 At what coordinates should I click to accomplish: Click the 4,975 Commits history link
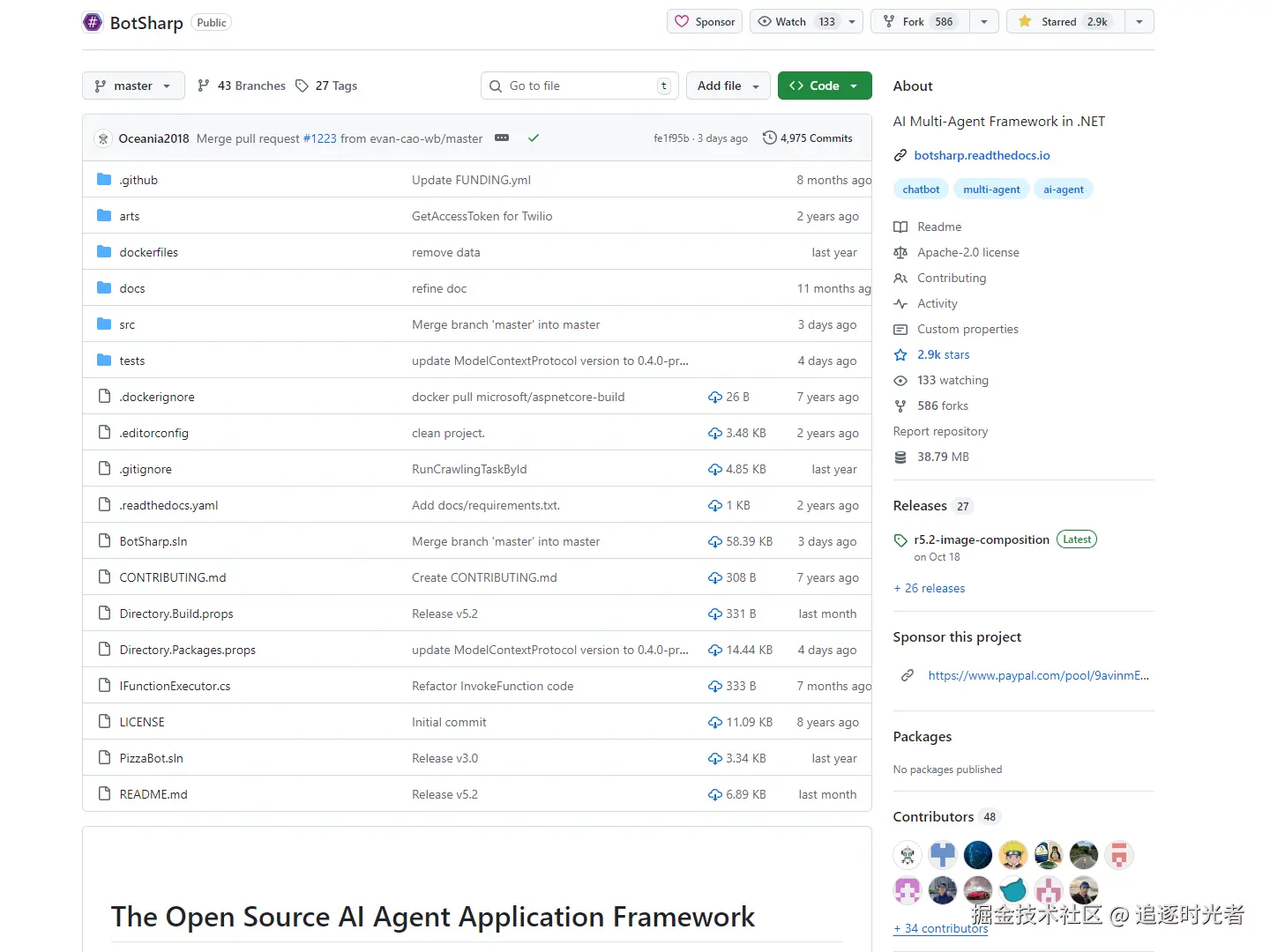point(808,138)
